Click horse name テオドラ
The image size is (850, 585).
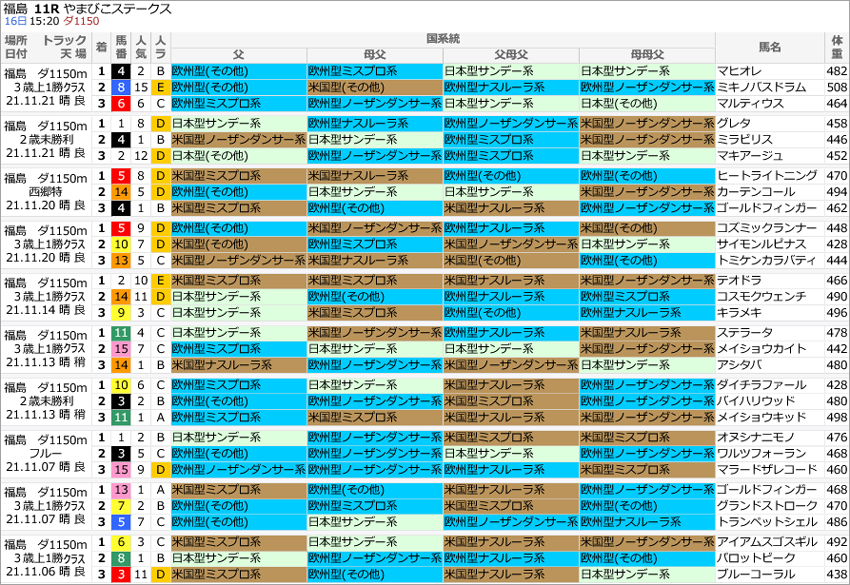[x=739, y=280]
